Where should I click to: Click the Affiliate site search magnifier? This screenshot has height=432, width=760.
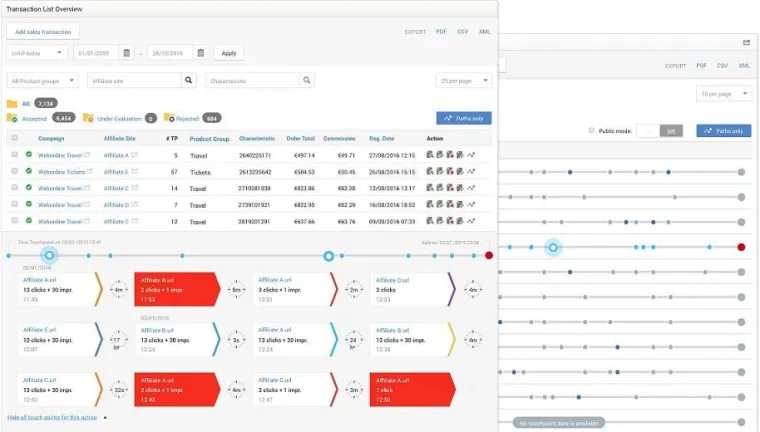pyautogui.click(x=189, y=80)
